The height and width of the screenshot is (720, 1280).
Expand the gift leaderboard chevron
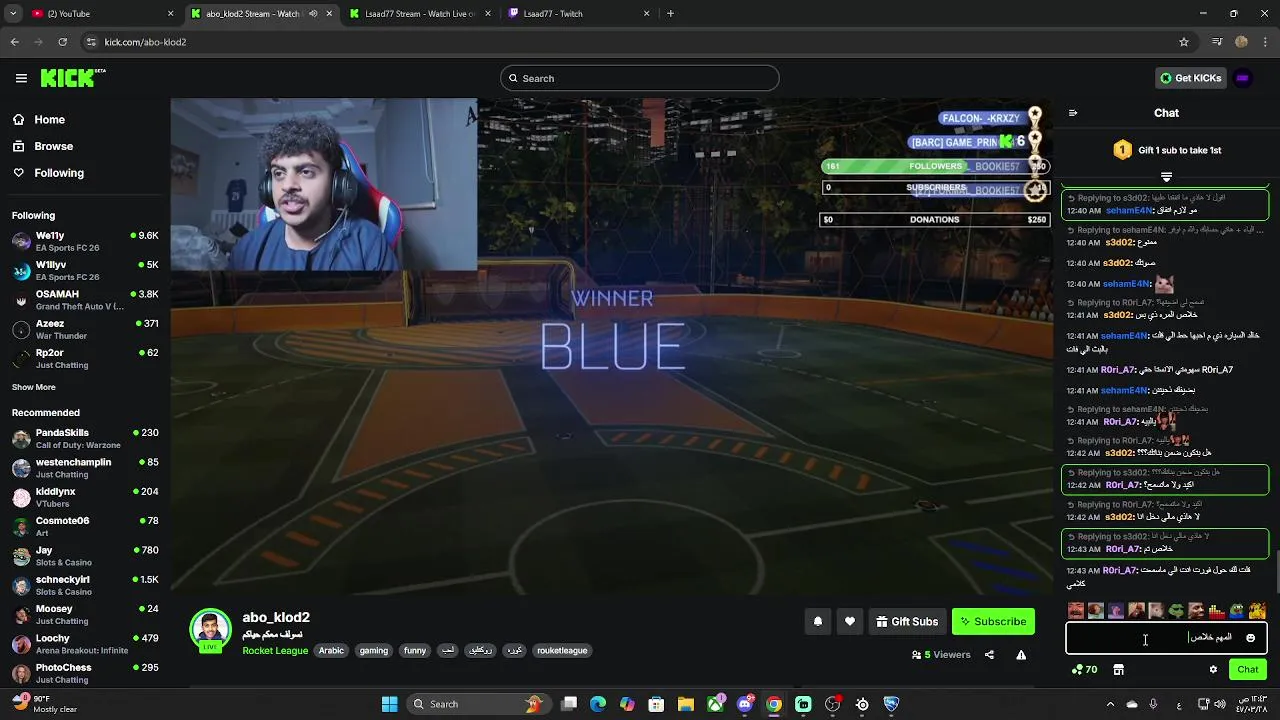tap(1166, 177)
